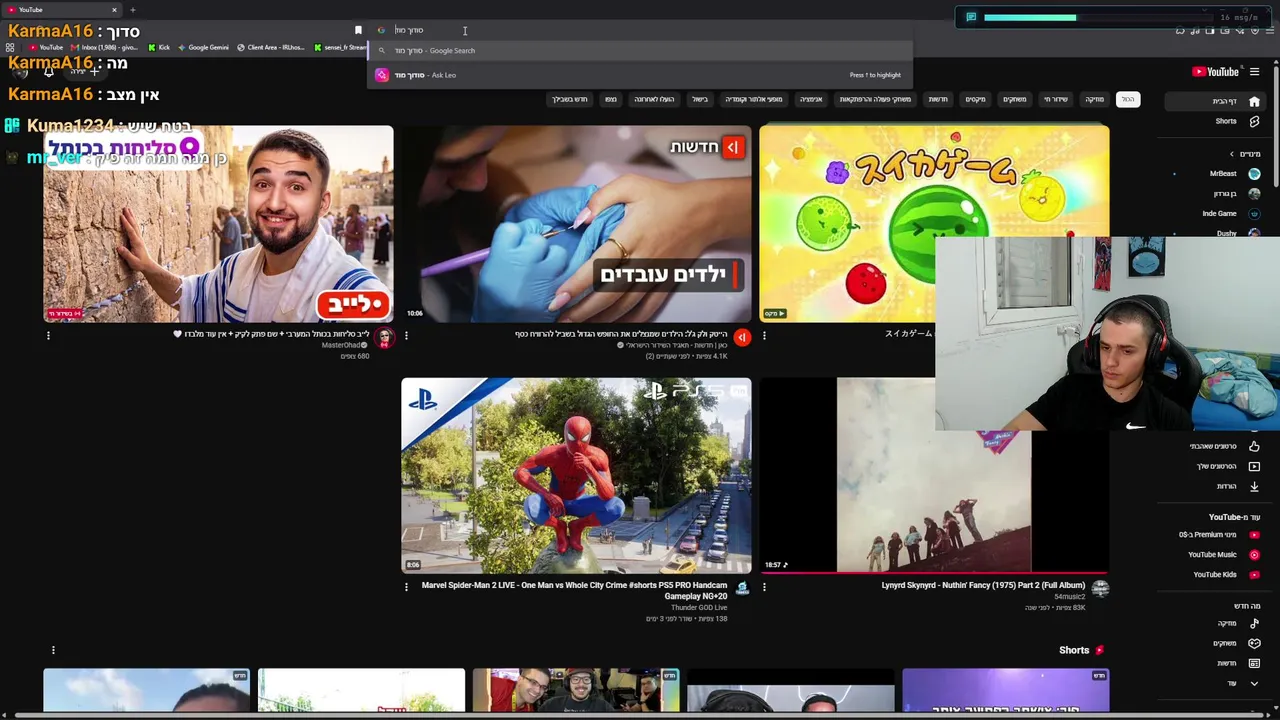Select the משחקים filter chip
Image resolution: width=1280 pixels, height=720 pixels.
tap(1015, 99)
